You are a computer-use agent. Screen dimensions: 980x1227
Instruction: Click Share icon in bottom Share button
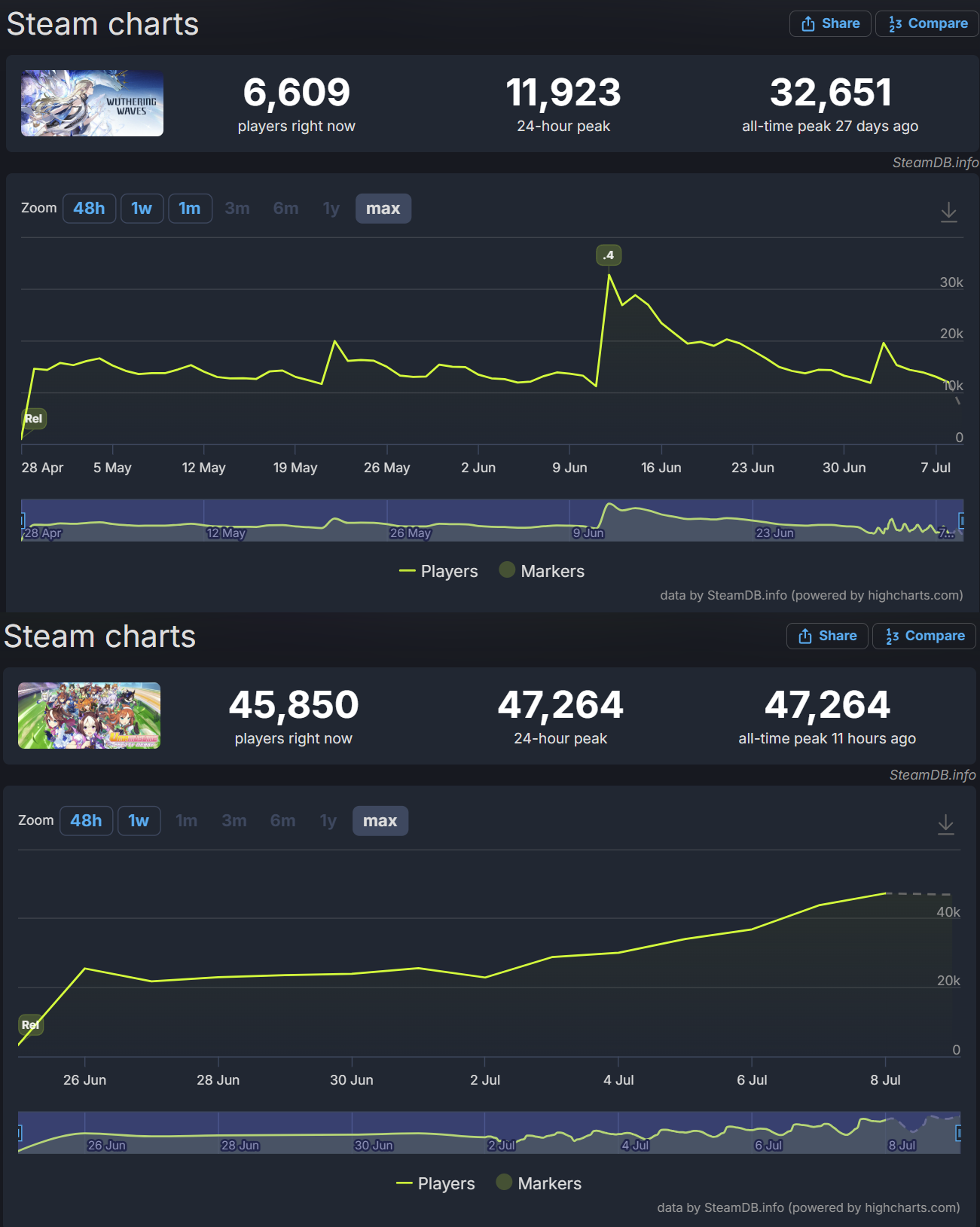[805, 636]
